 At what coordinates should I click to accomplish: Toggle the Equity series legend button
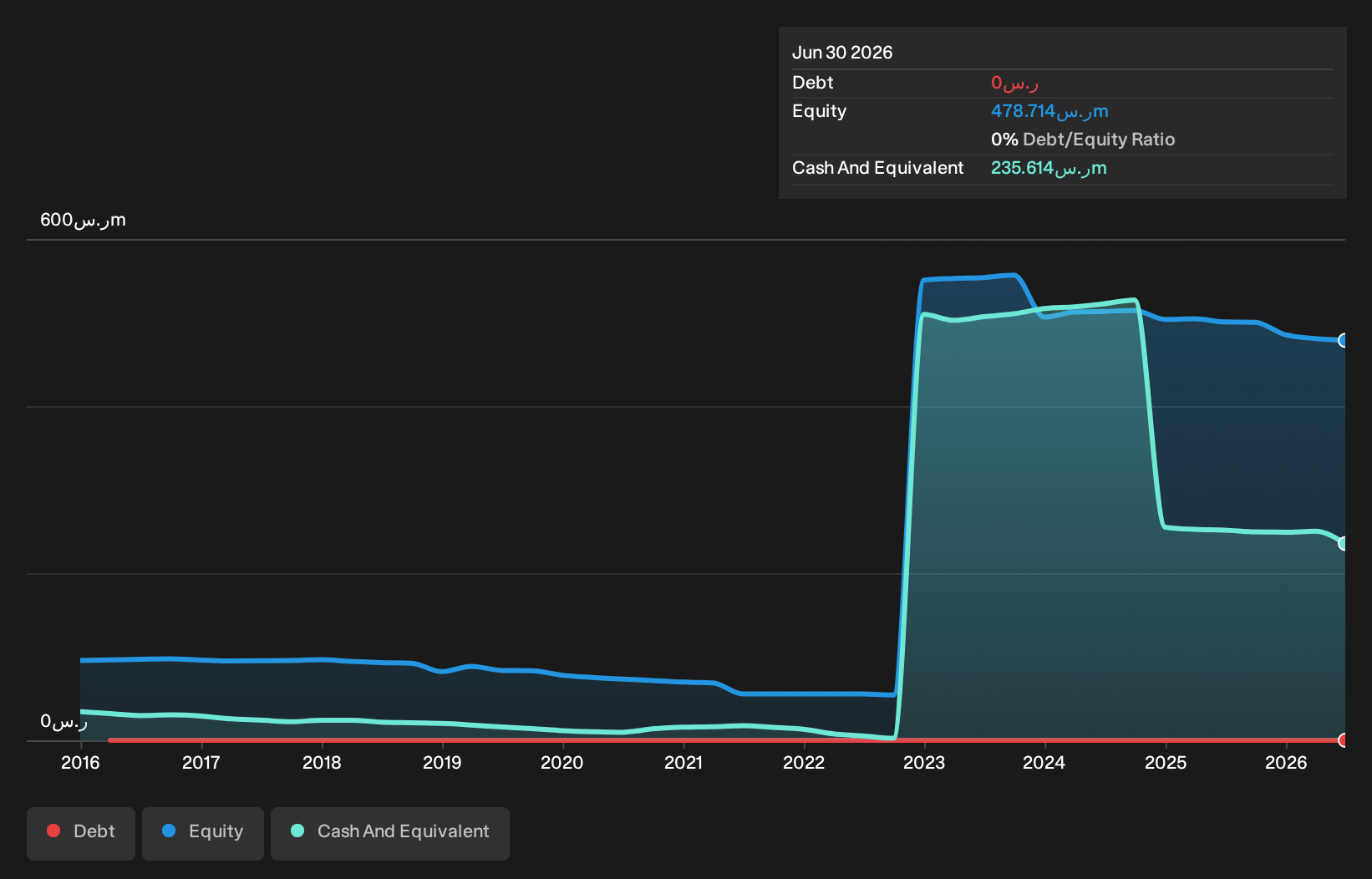203,833
